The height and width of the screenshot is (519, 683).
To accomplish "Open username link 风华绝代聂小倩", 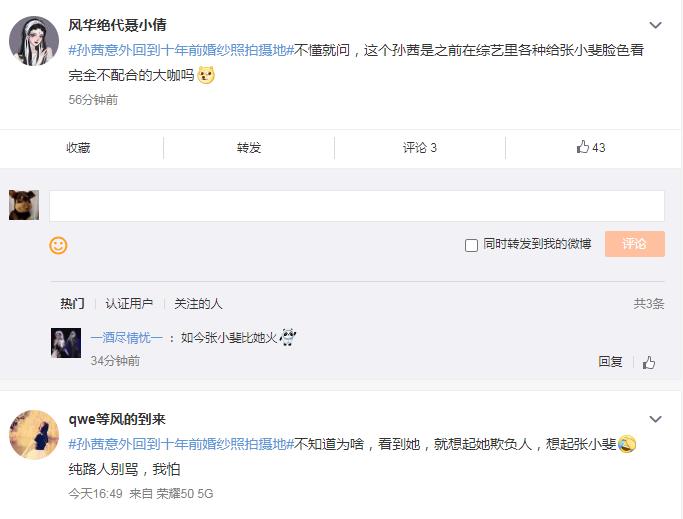I will [x=117, y=25].
